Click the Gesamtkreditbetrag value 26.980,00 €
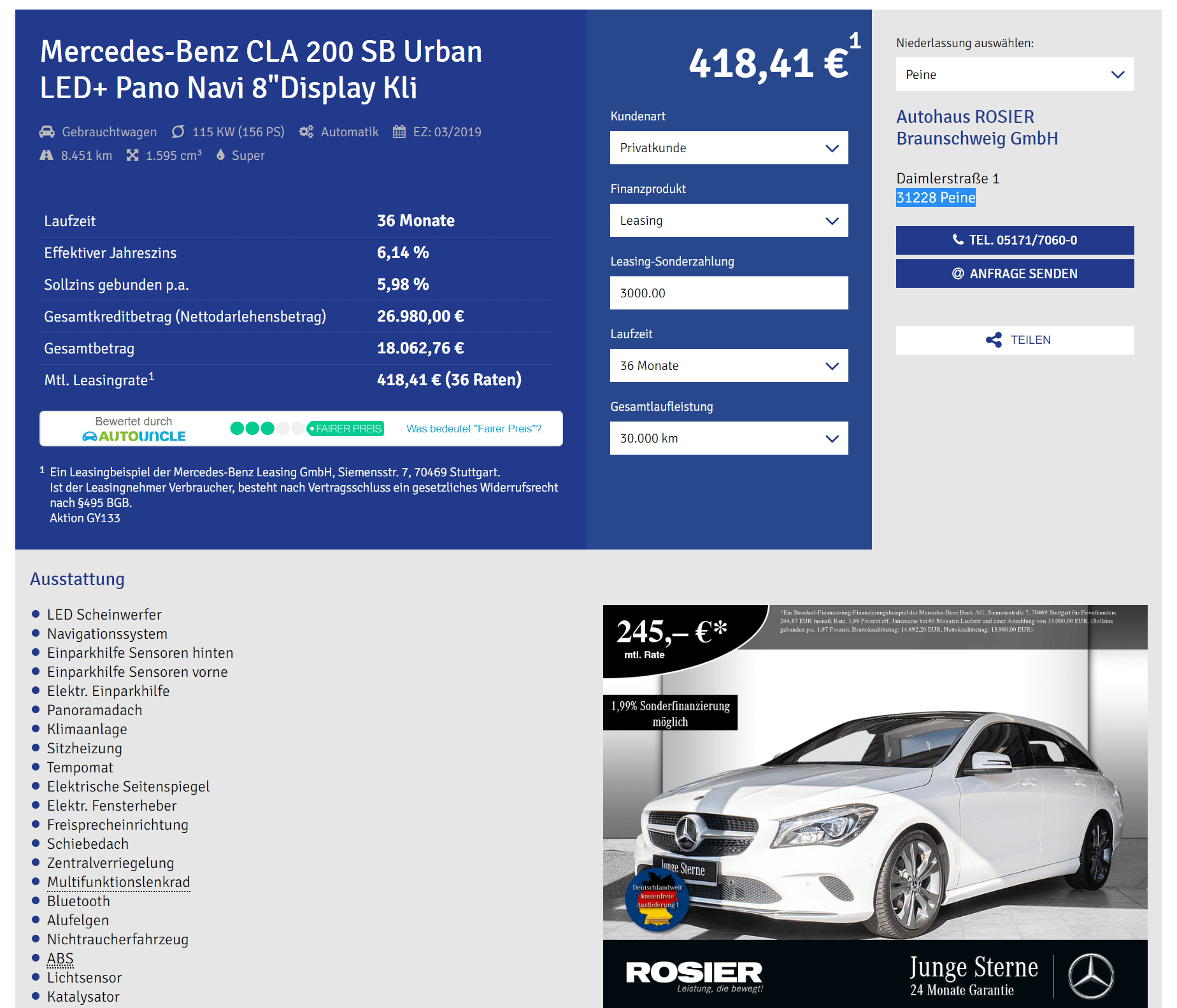Screen dimensions: 1177x1008 420,316
